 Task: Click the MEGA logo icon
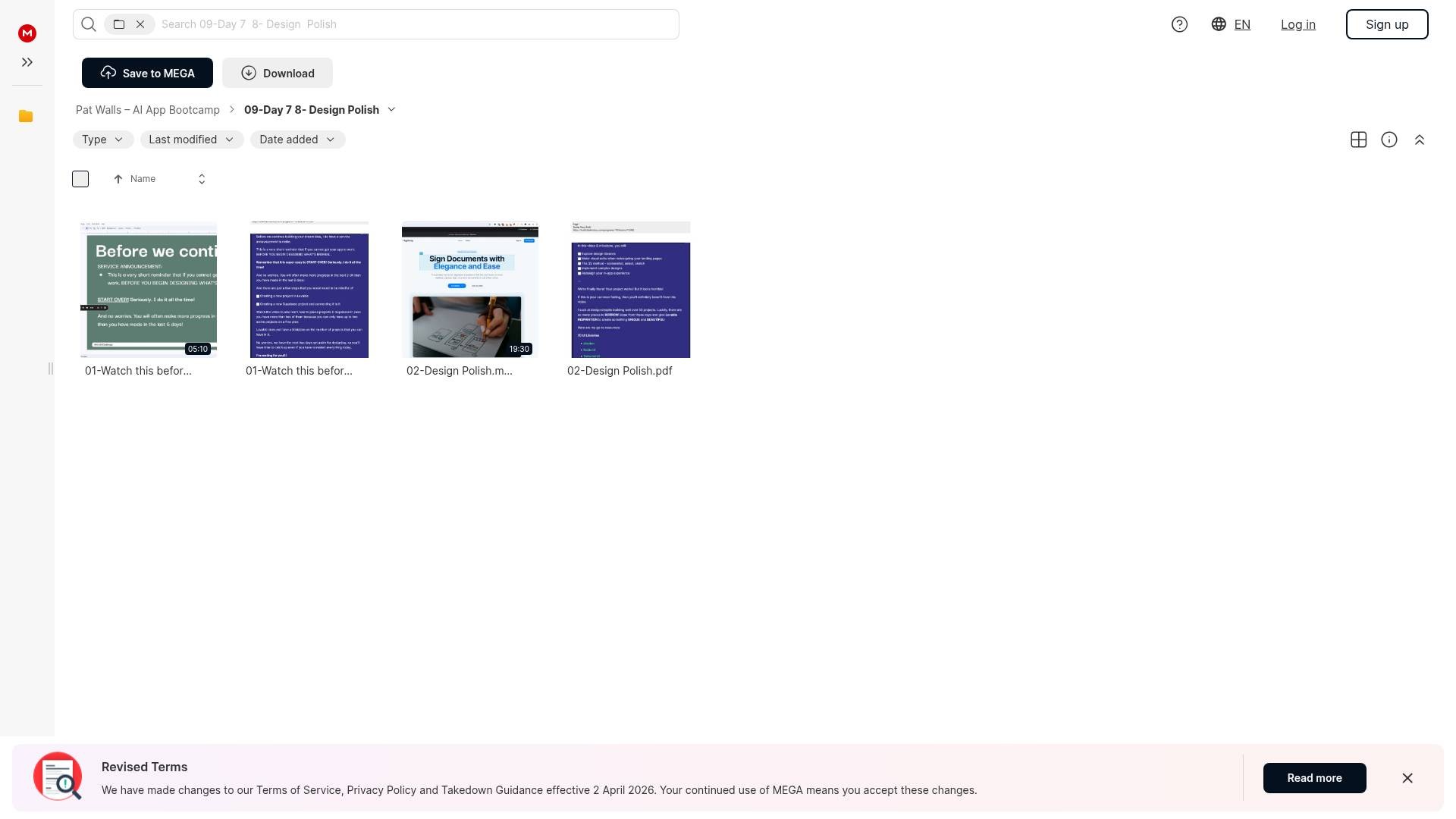point(27,33)
